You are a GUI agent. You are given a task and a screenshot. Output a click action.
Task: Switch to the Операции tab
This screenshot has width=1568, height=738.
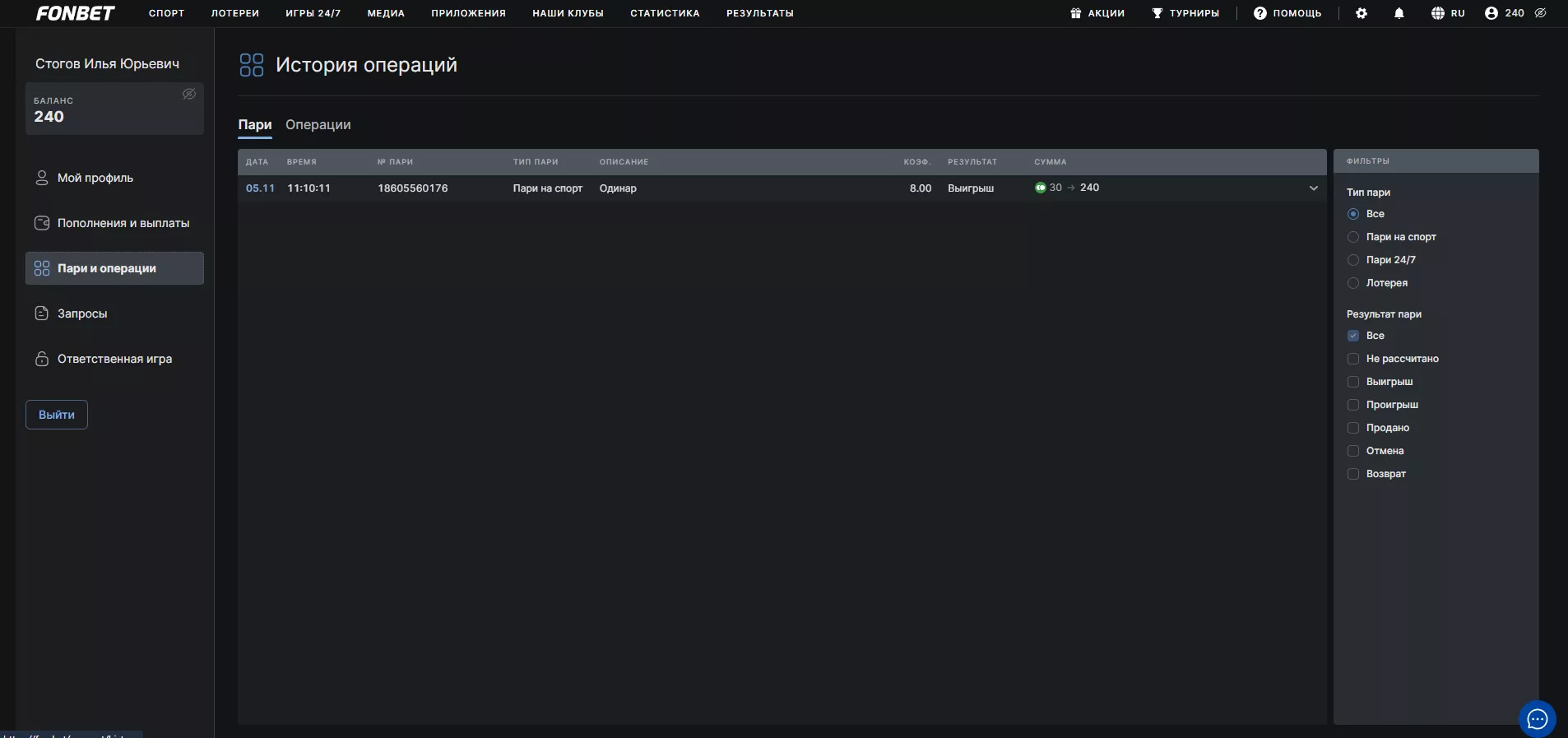[318, 125]
